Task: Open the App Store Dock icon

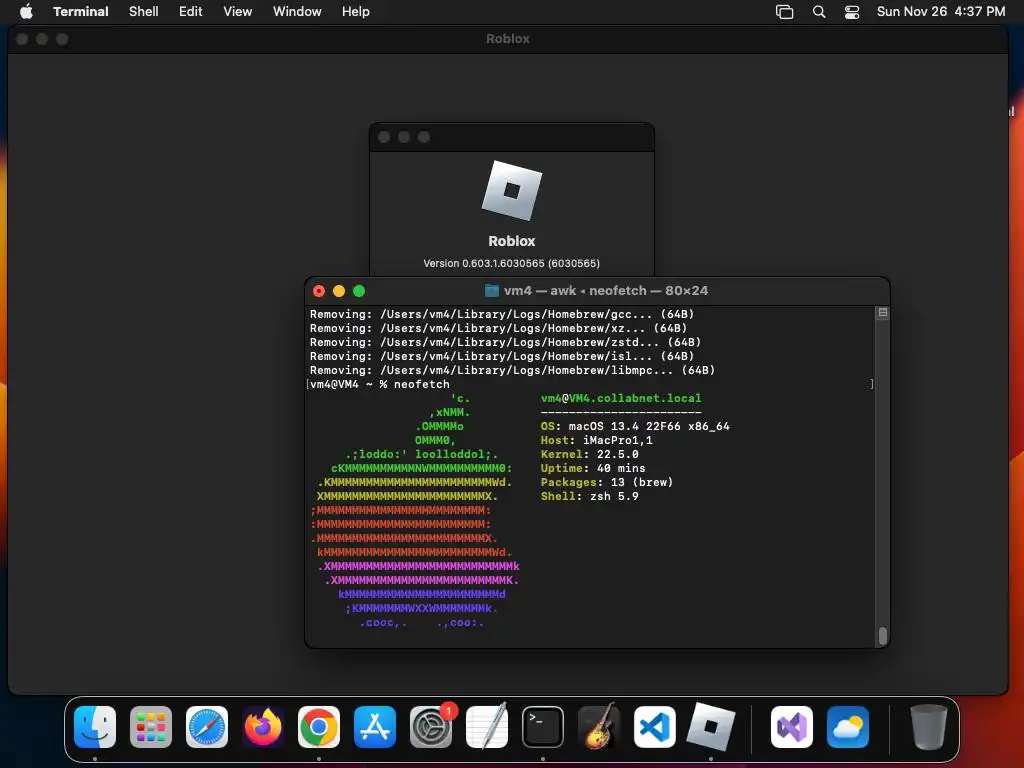Action: click(x=375, y=727)
